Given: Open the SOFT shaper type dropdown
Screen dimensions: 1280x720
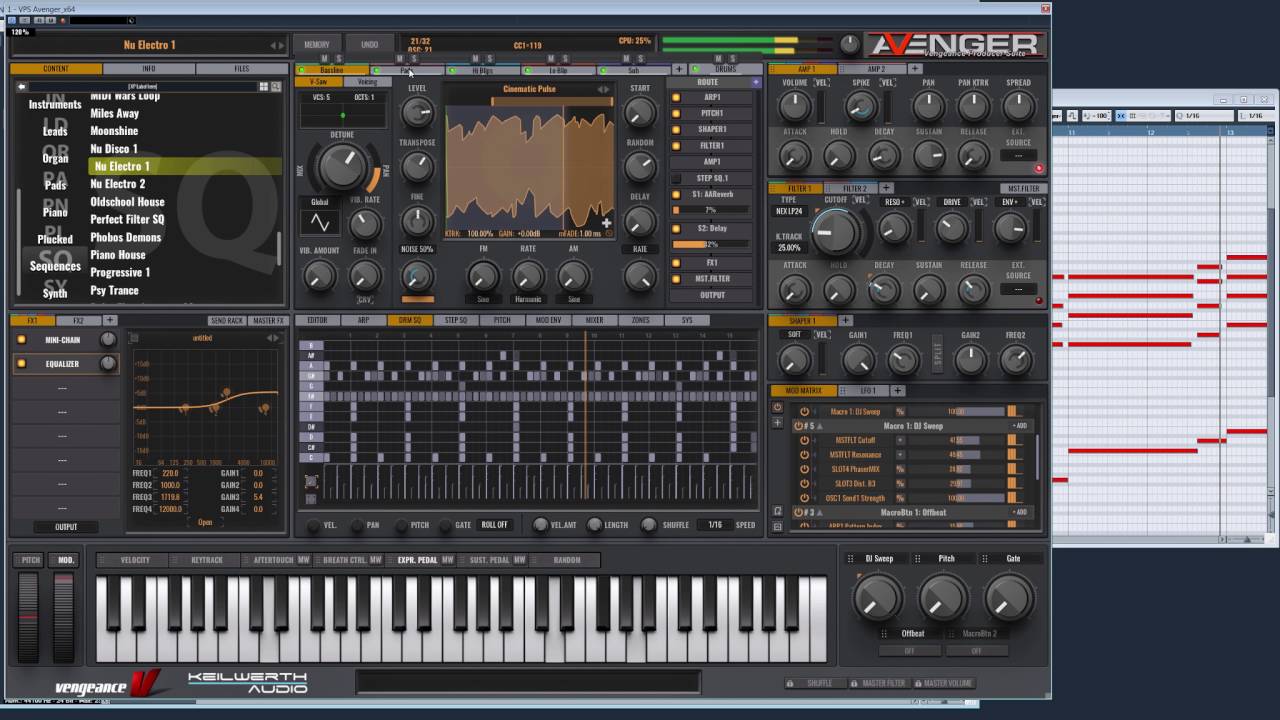Looking at the screenshot, I should click(x=794, y=335).
